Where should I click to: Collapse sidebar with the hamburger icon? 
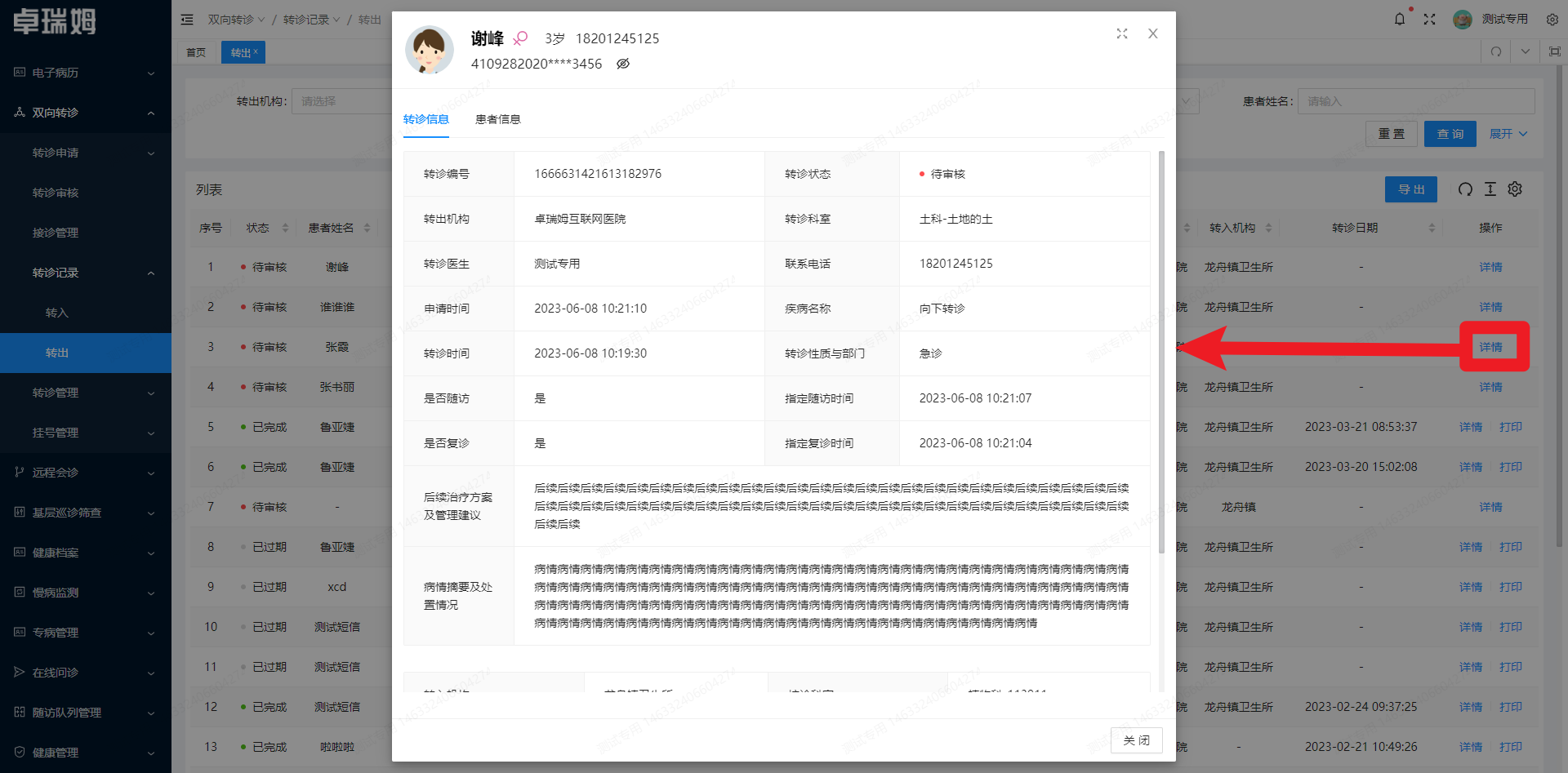[x=187, y=19]
